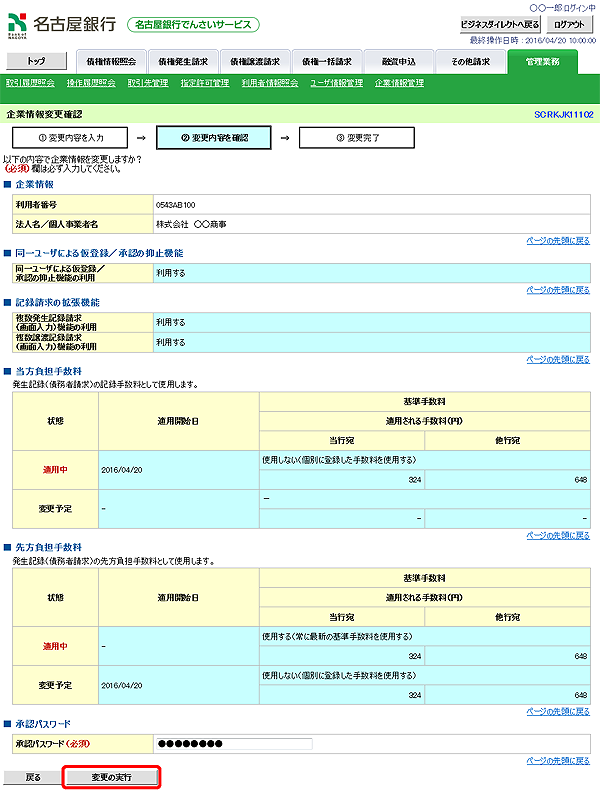Go to 取引先管理 link
Viewport: 600px width, 793px height.
[148, 83]
